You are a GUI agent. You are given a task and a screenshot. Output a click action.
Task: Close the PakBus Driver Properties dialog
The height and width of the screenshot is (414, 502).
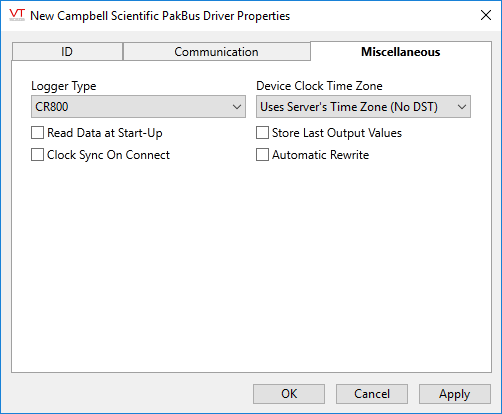[x=486, y=15]
